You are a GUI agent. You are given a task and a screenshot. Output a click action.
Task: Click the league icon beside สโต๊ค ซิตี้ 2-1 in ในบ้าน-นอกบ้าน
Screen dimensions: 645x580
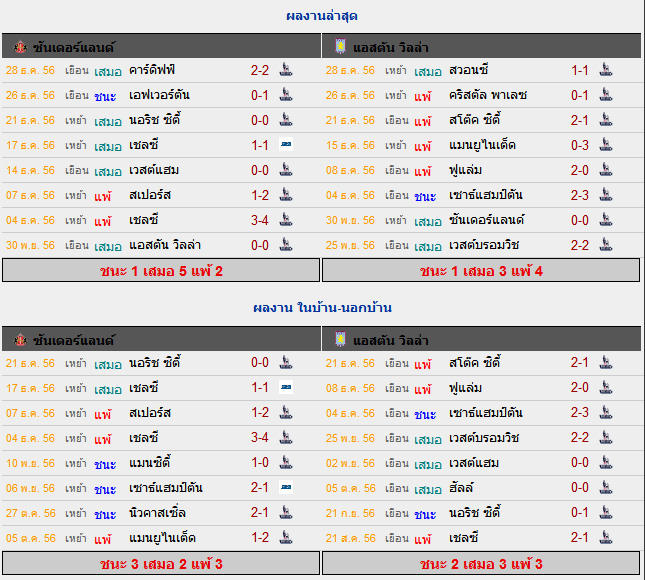coord(606,362)
